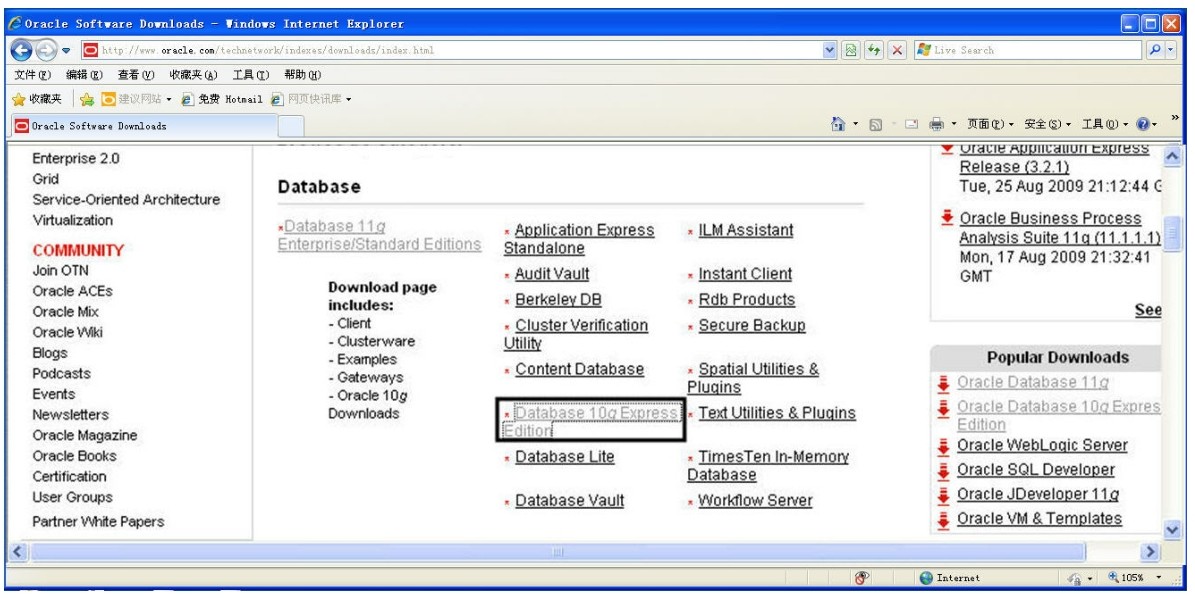Screen dimensions: 1195x598
Task: Click the URL address bar field
Action: (452, 50)
